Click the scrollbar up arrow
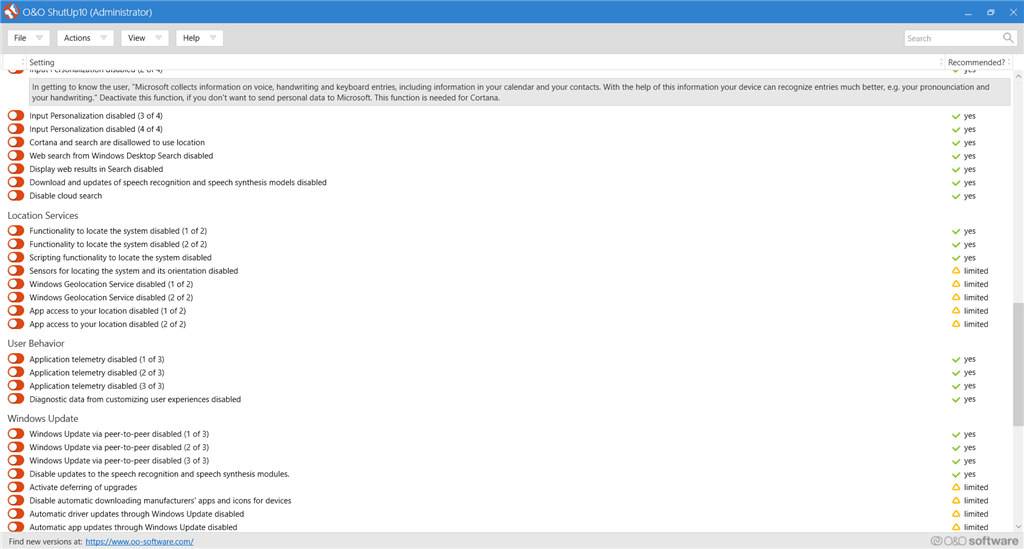 point(1018,76)
